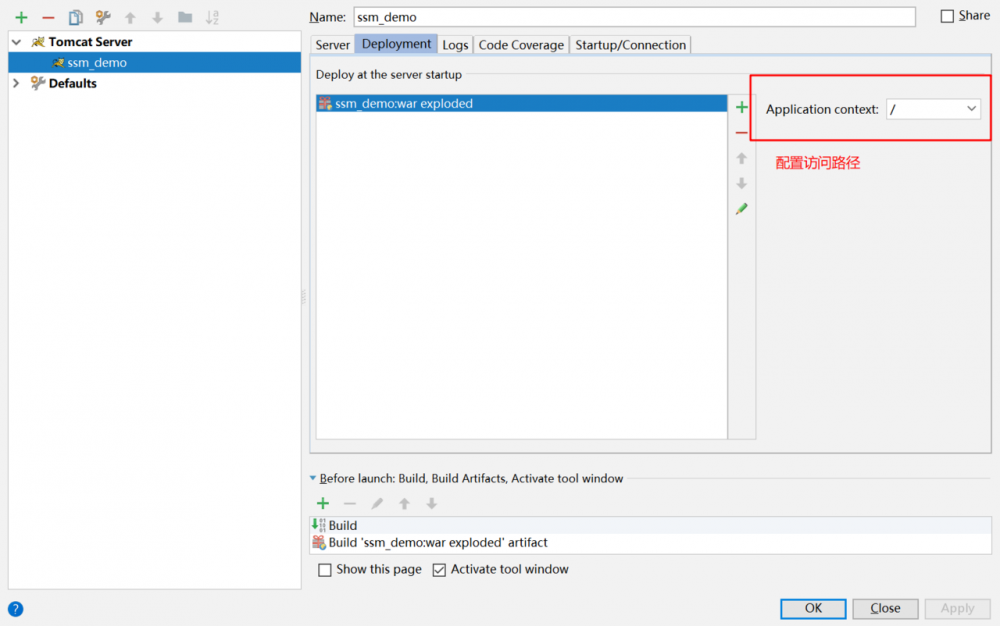Confirm with the OK button
Viewport: 1000px width, 626px height.
point(813,608)
